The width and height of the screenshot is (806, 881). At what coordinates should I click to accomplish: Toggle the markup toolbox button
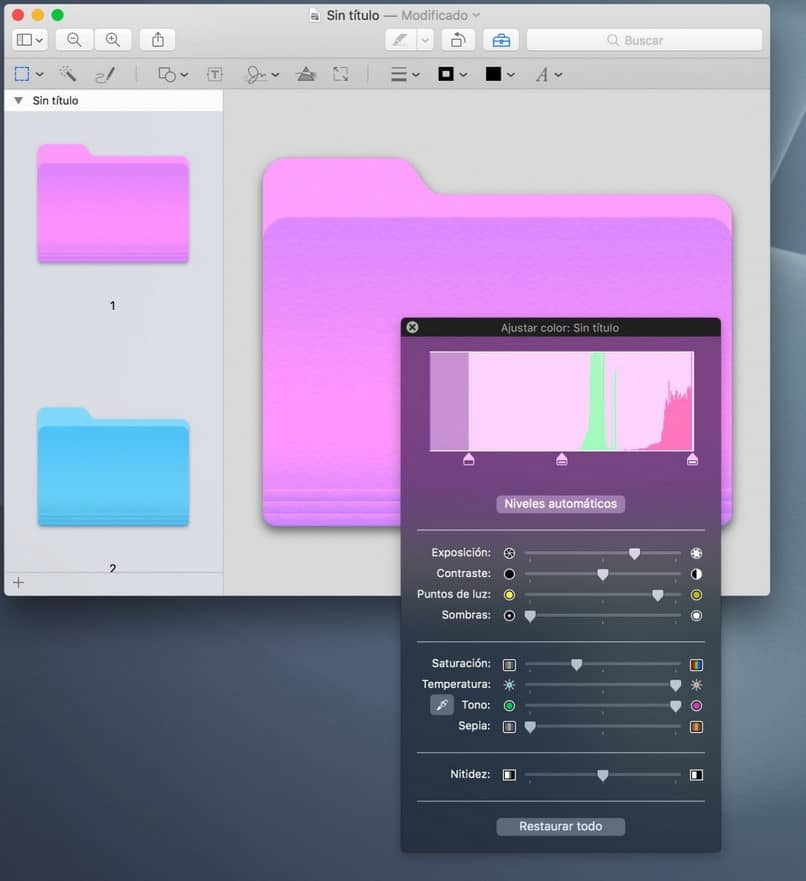tap(501, 40)
